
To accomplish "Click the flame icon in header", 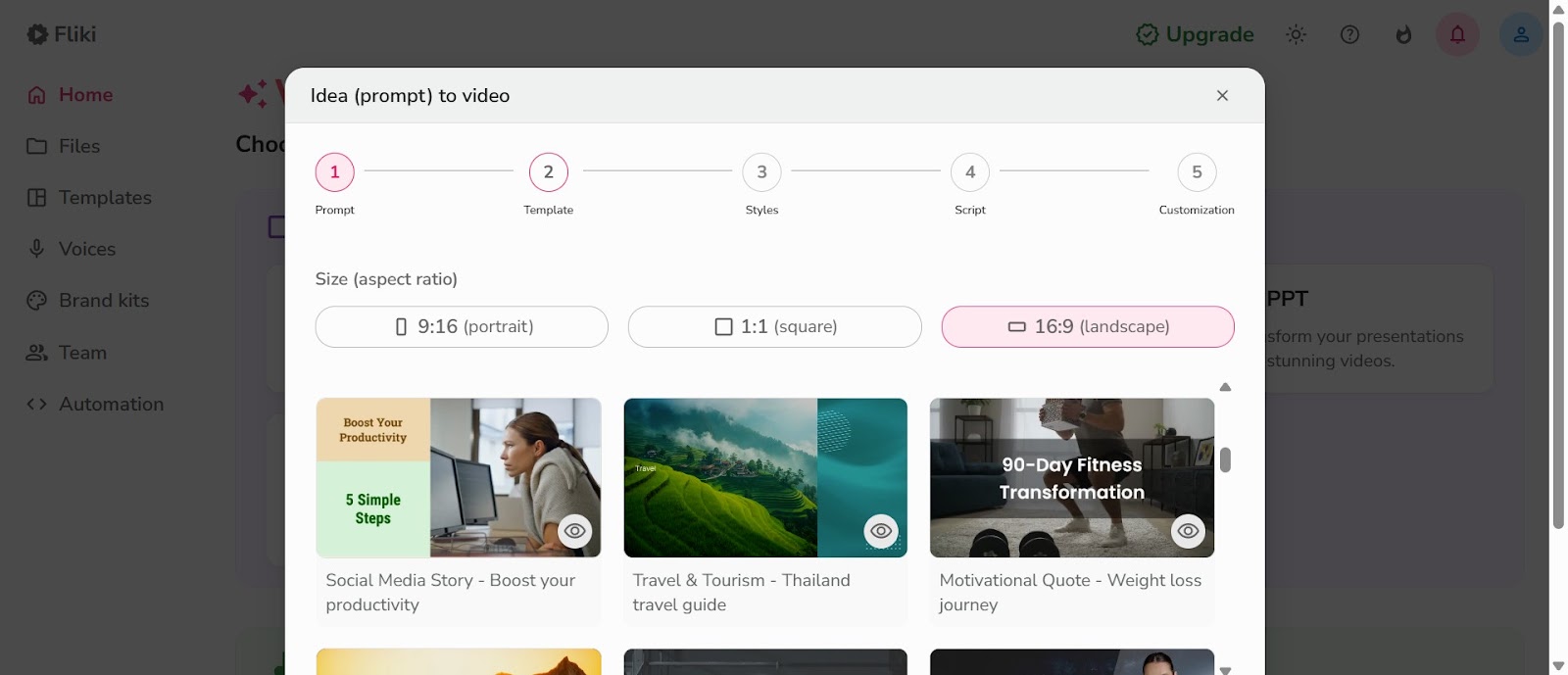I will [1404, 34].
